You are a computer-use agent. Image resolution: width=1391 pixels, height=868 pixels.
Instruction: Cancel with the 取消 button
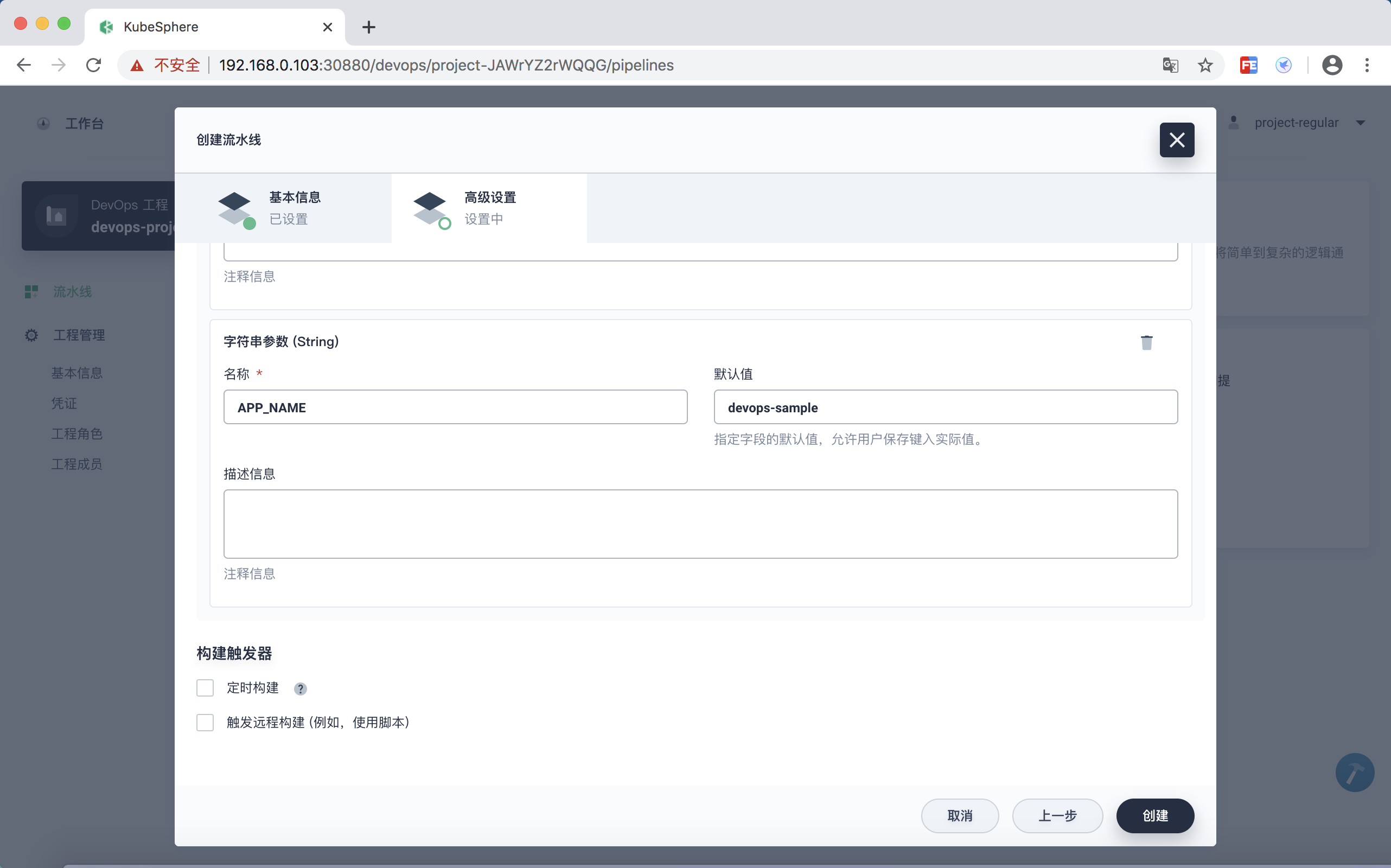[x=959, y=815]
